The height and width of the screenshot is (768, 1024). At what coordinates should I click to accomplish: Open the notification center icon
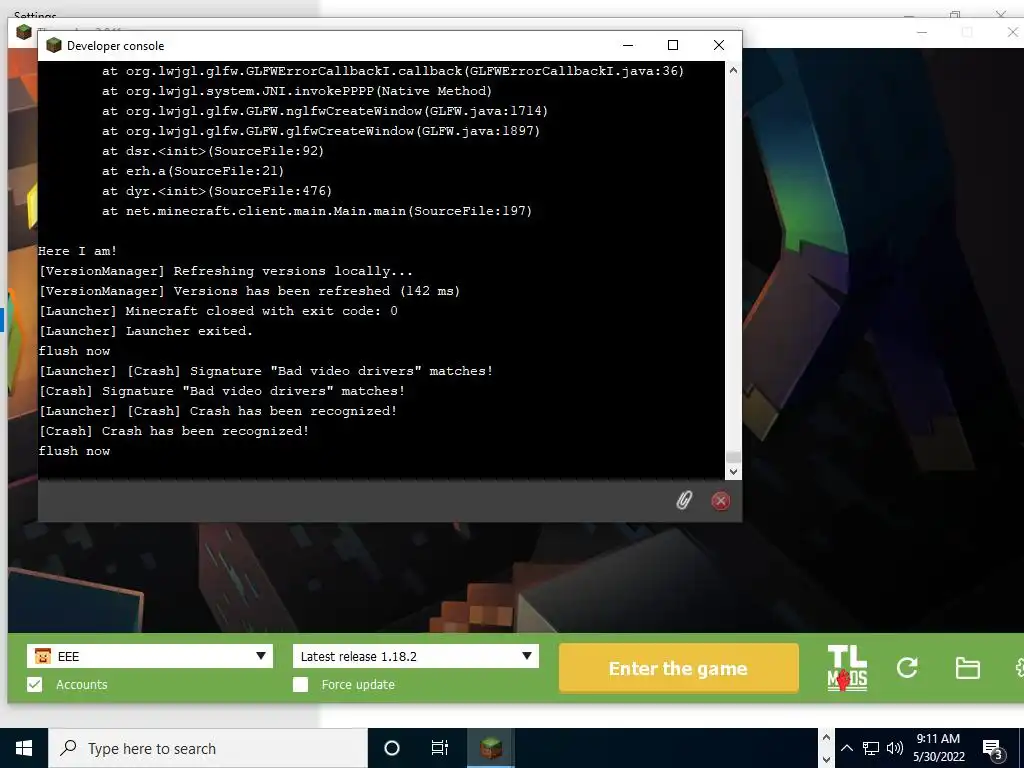coord(993,750)
